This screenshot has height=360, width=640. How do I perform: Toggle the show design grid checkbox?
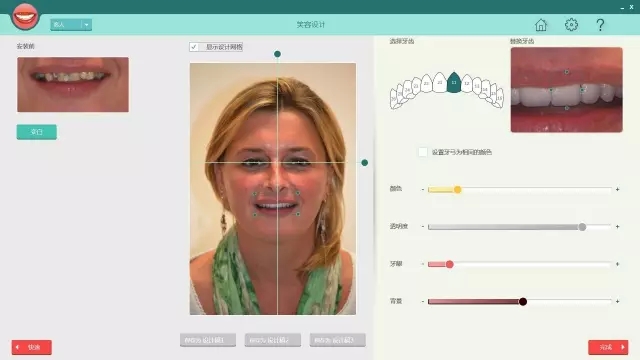pyautogui.click(x=194, y=47)
